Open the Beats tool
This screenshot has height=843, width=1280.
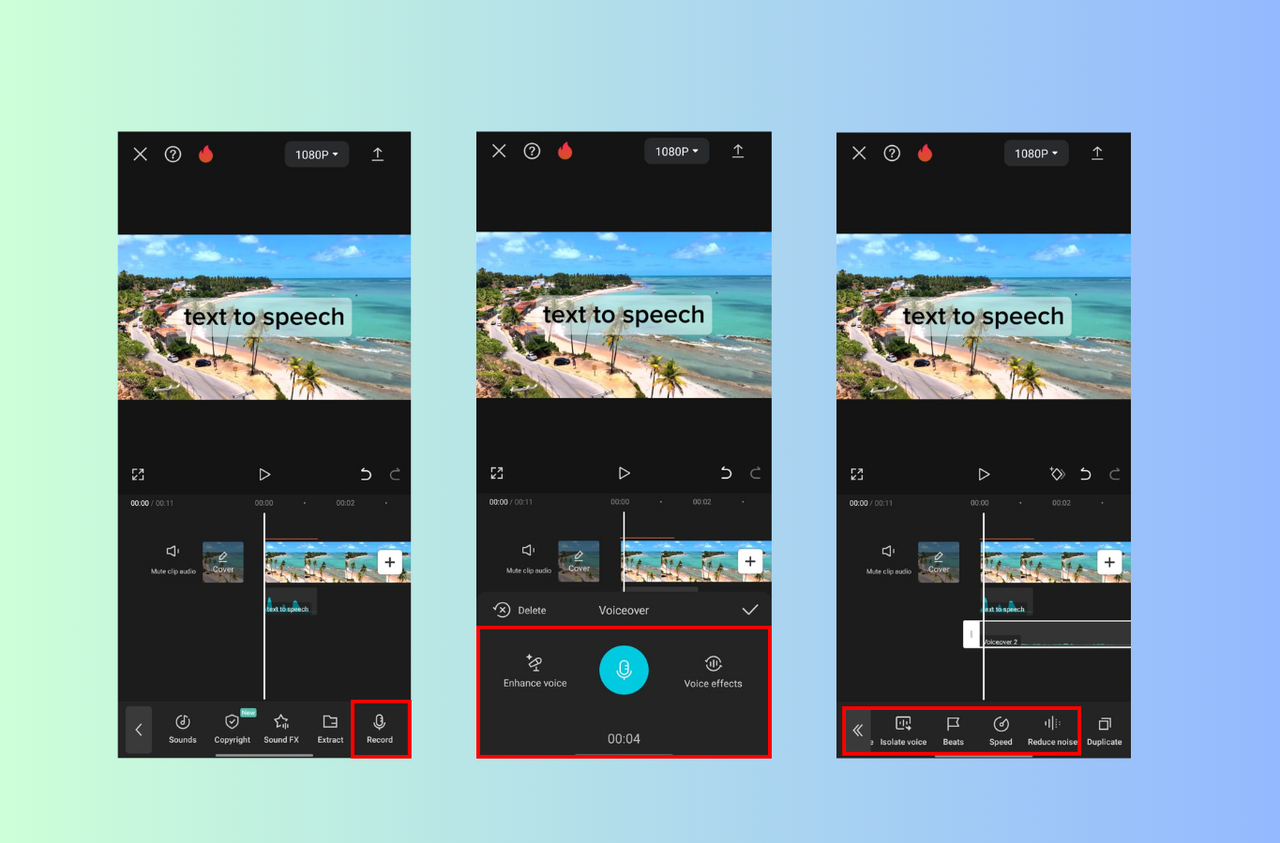(x=952, y=729)
